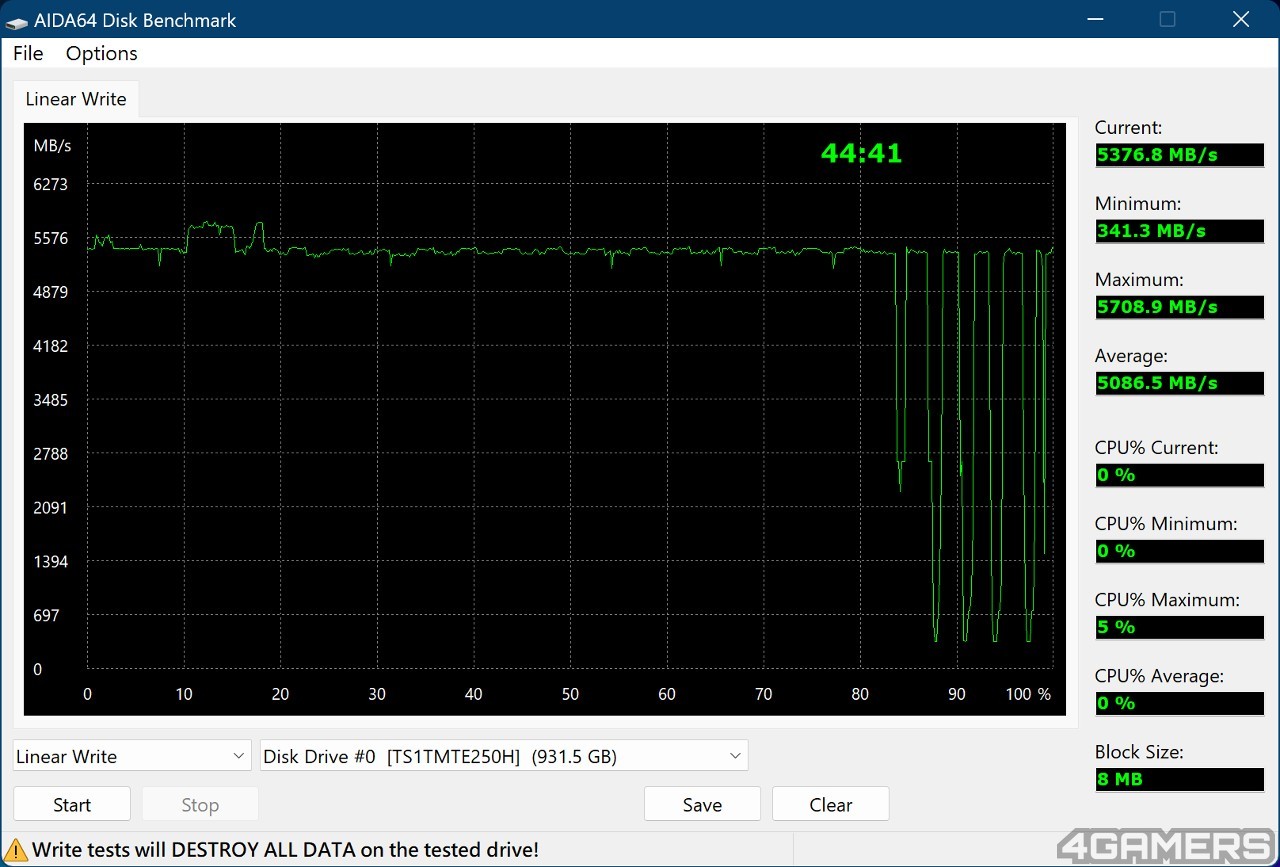The width and height of the screenshot is (1280, 867).
Task: Click the Stop button
Action: pos(200,805)
